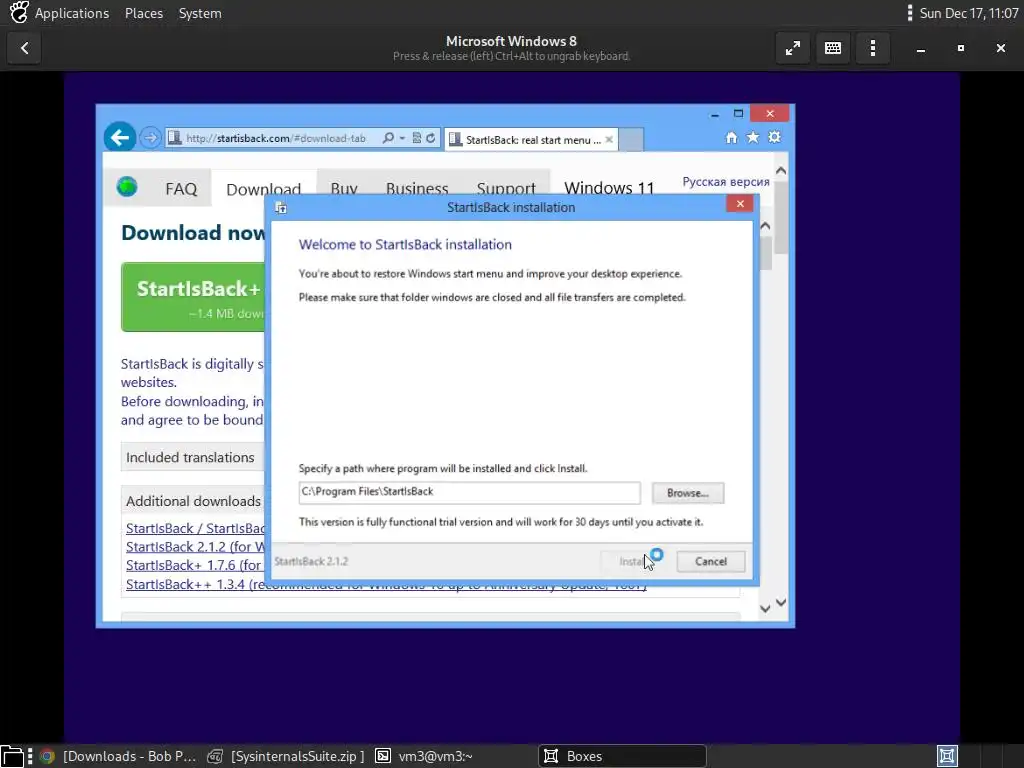Open the Boxes three-dot actions menu
1024x768 pixels.
872,48
